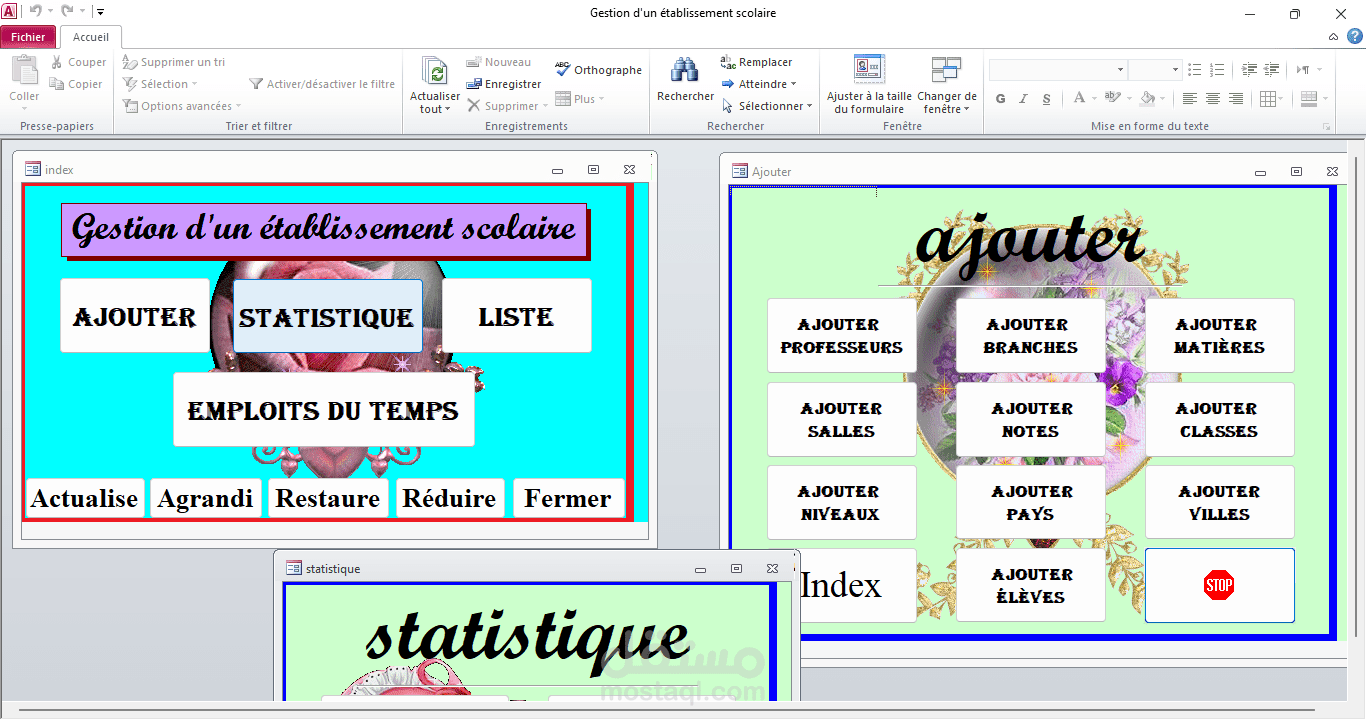Open Changer de fenêtre dropdown
Screen dimensions: 1366x720
pyautogui.click(x=946, y=85)
